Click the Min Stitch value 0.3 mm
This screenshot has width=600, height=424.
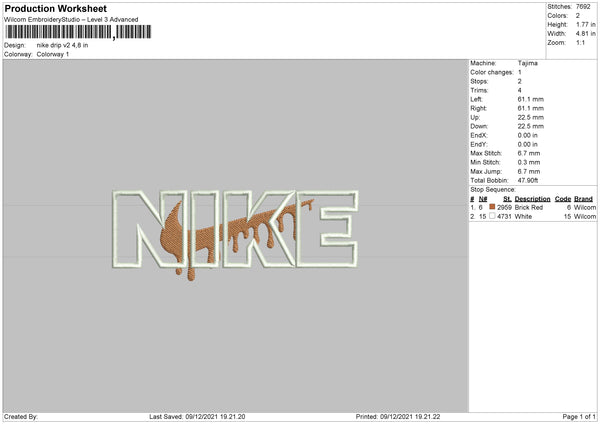(x=529, y=162)
